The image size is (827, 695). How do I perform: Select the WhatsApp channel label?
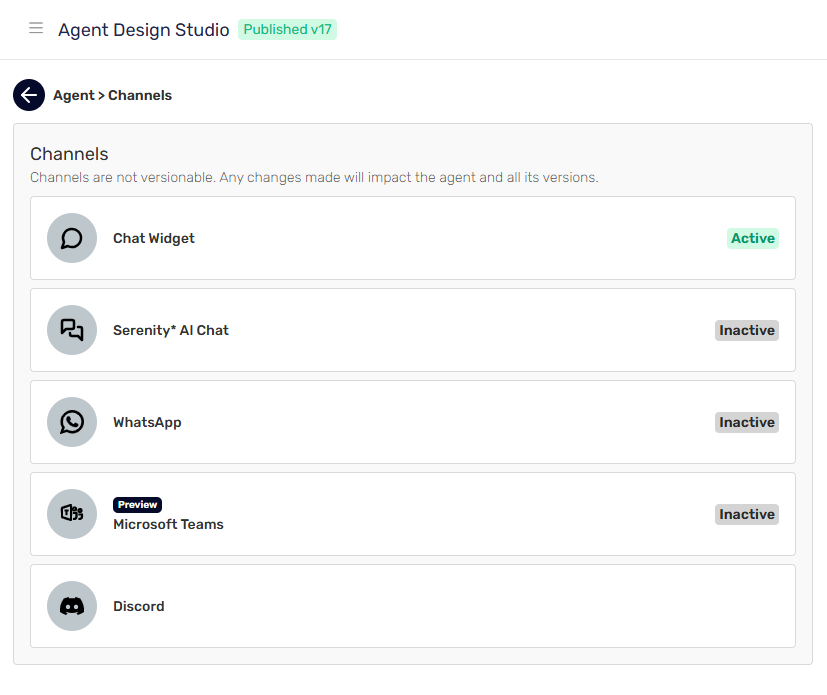(x=147, y=422)
